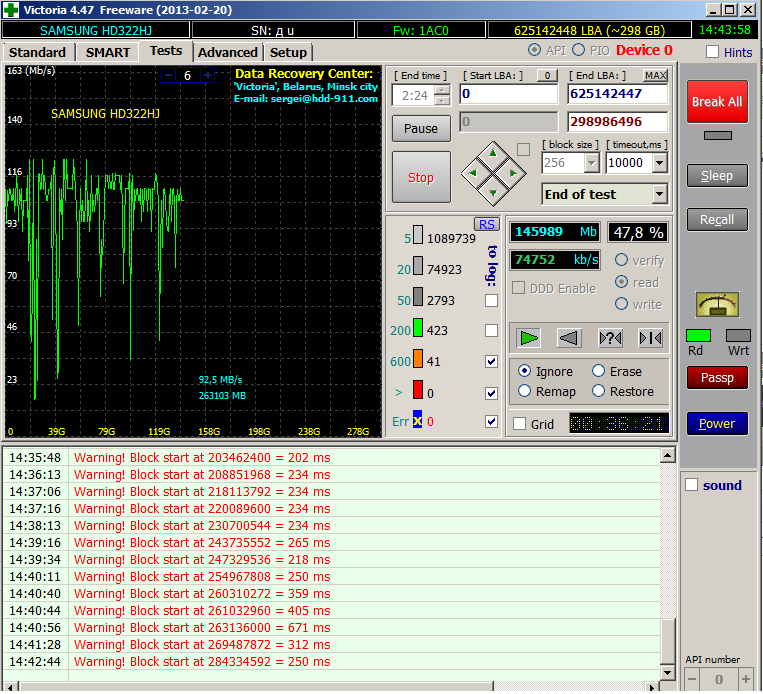Screen dimensions: 763x694
Task: Click the orange 600 ms block swatch
Action: [x=418, y=359]
